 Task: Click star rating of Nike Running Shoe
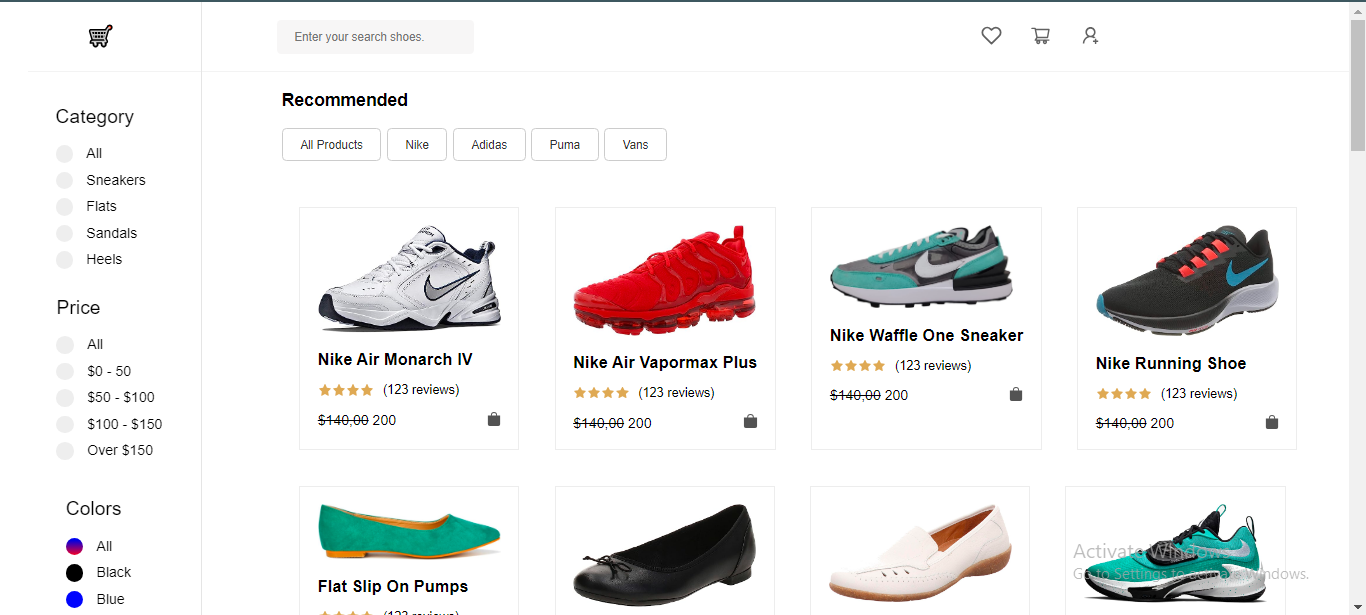(x=1124, y=394)
